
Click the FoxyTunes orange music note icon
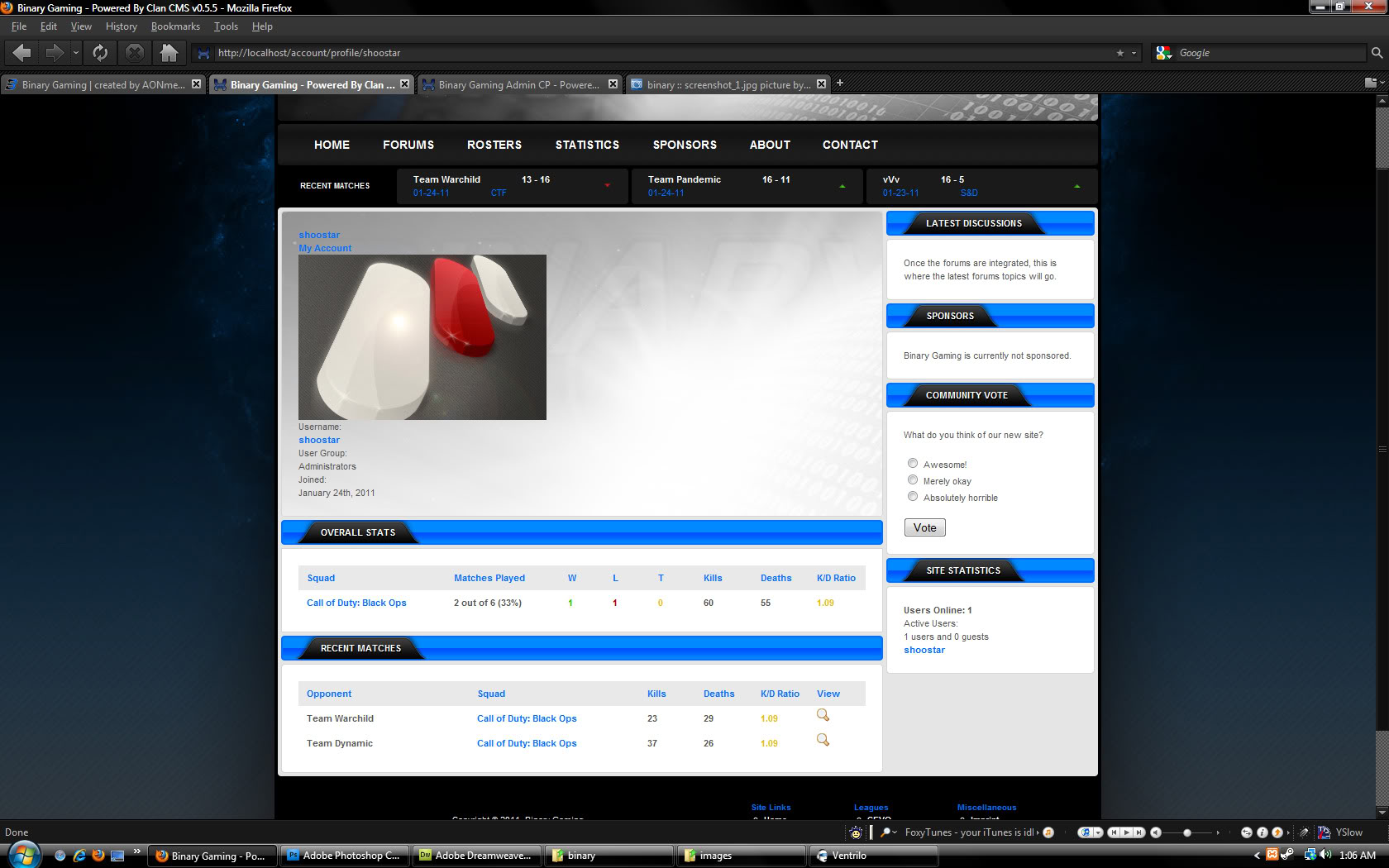1048,832
